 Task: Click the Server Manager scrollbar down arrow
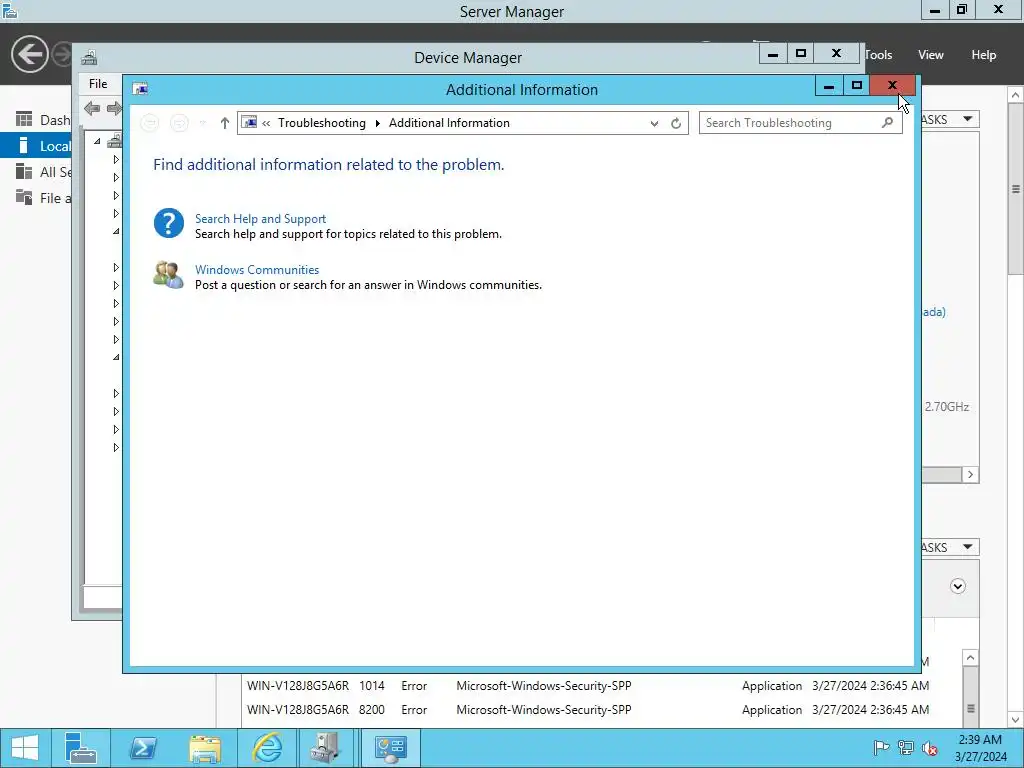tap(1016, 720)
